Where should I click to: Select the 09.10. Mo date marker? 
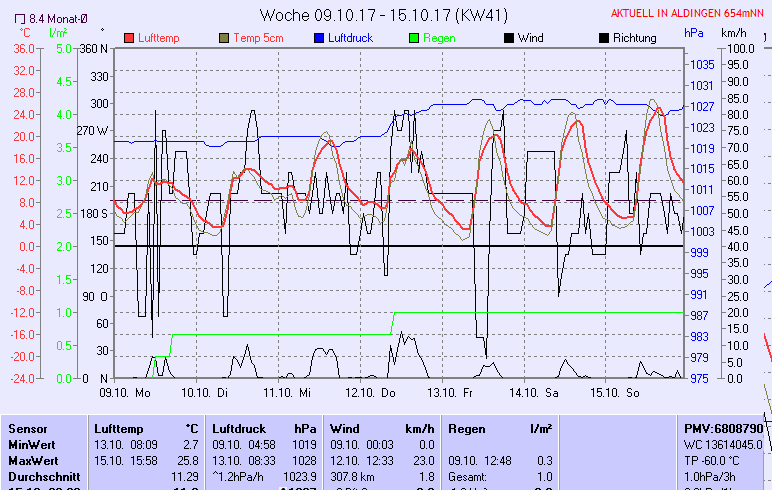point(133,393)
